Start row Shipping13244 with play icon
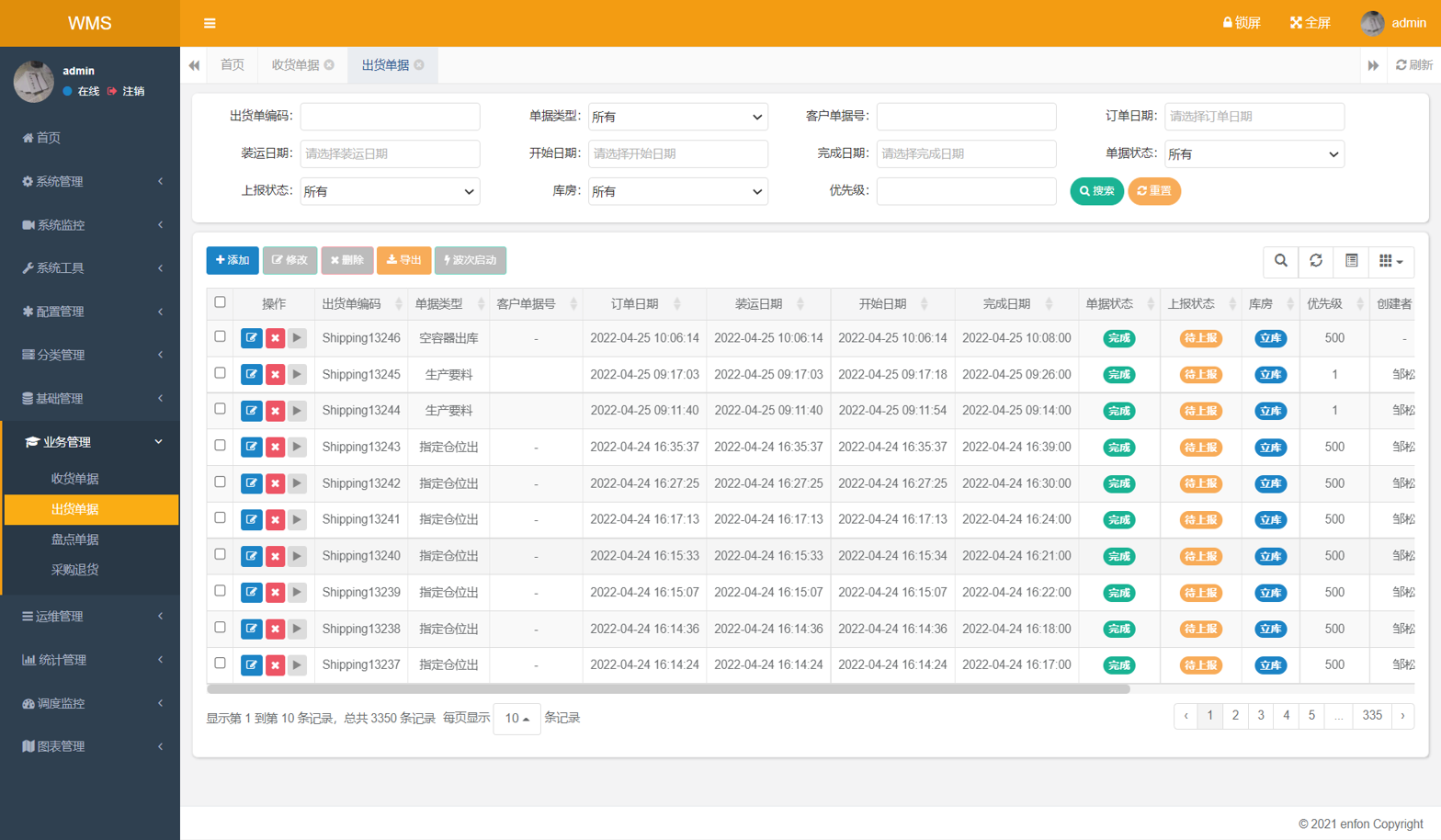The width and height of the screenshot is (1441, 840). coord(297,411)
